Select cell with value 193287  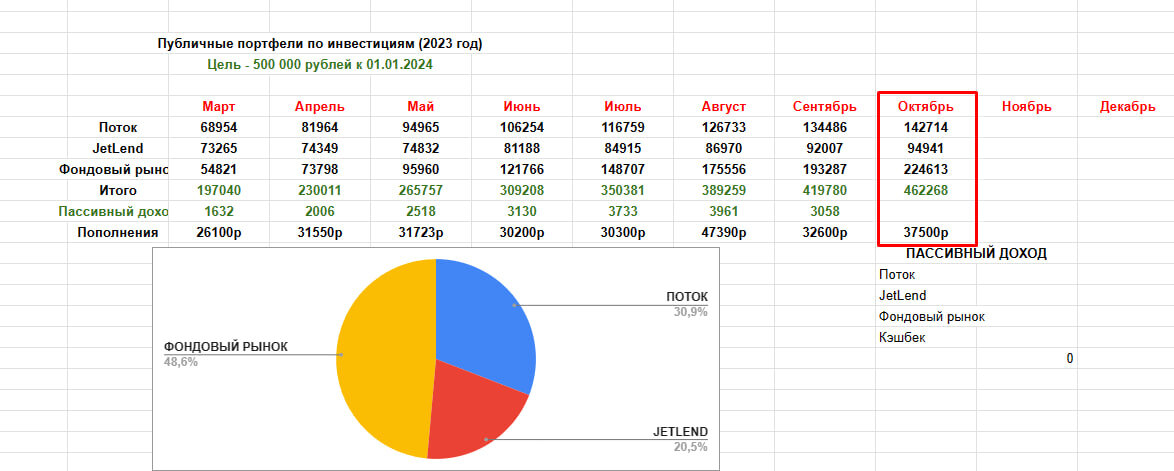click(x=824, y=169)
